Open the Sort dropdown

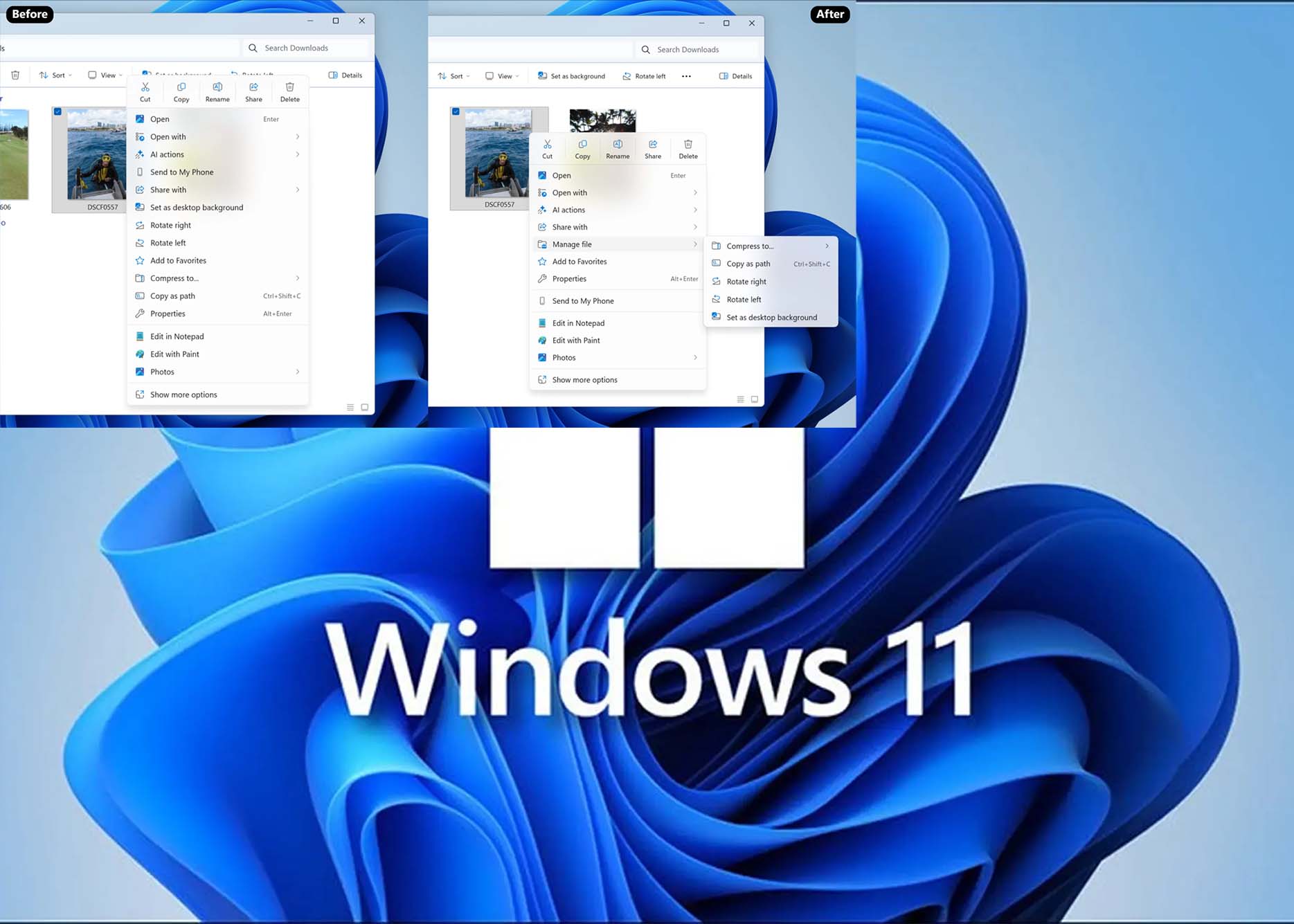point(453,75)
